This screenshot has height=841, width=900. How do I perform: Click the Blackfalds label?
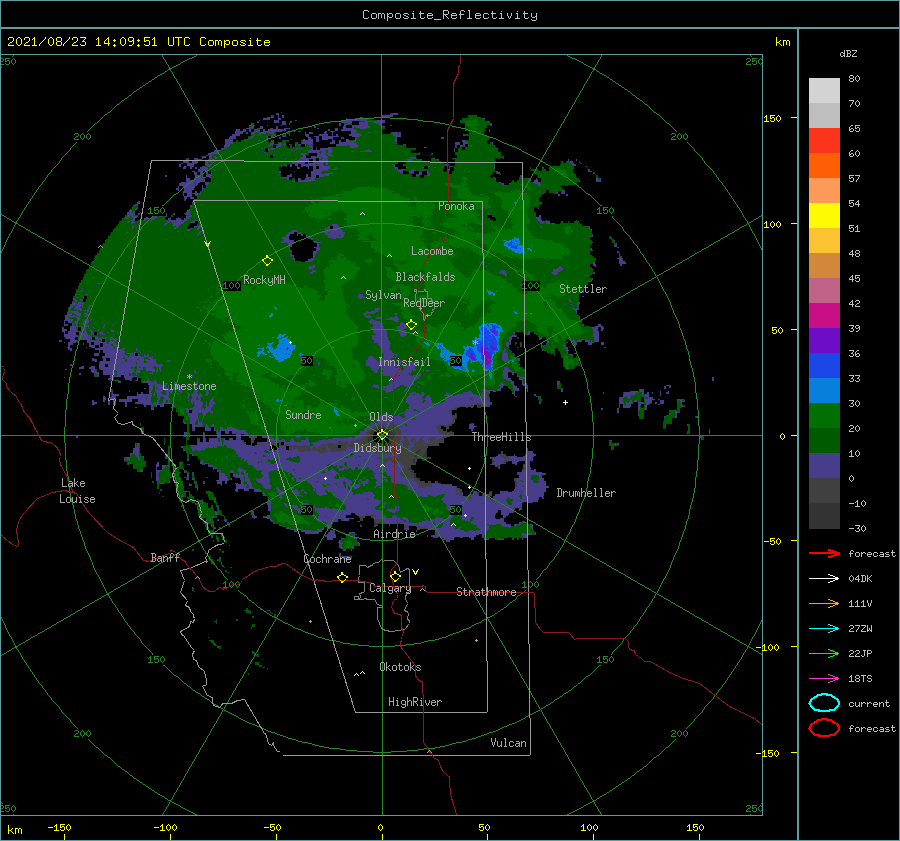pyautogui.click(x=425, y=277)
